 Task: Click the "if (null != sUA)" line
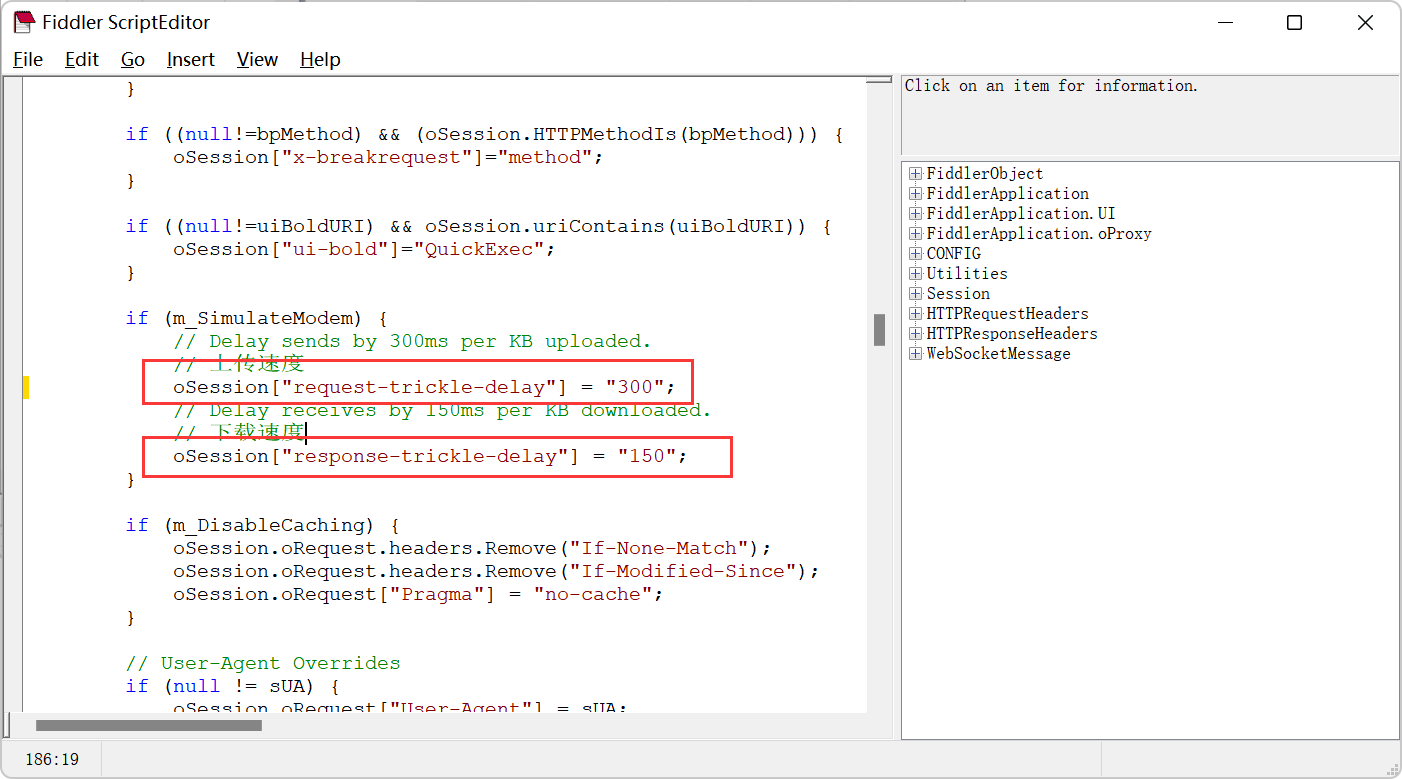(233, 686)
